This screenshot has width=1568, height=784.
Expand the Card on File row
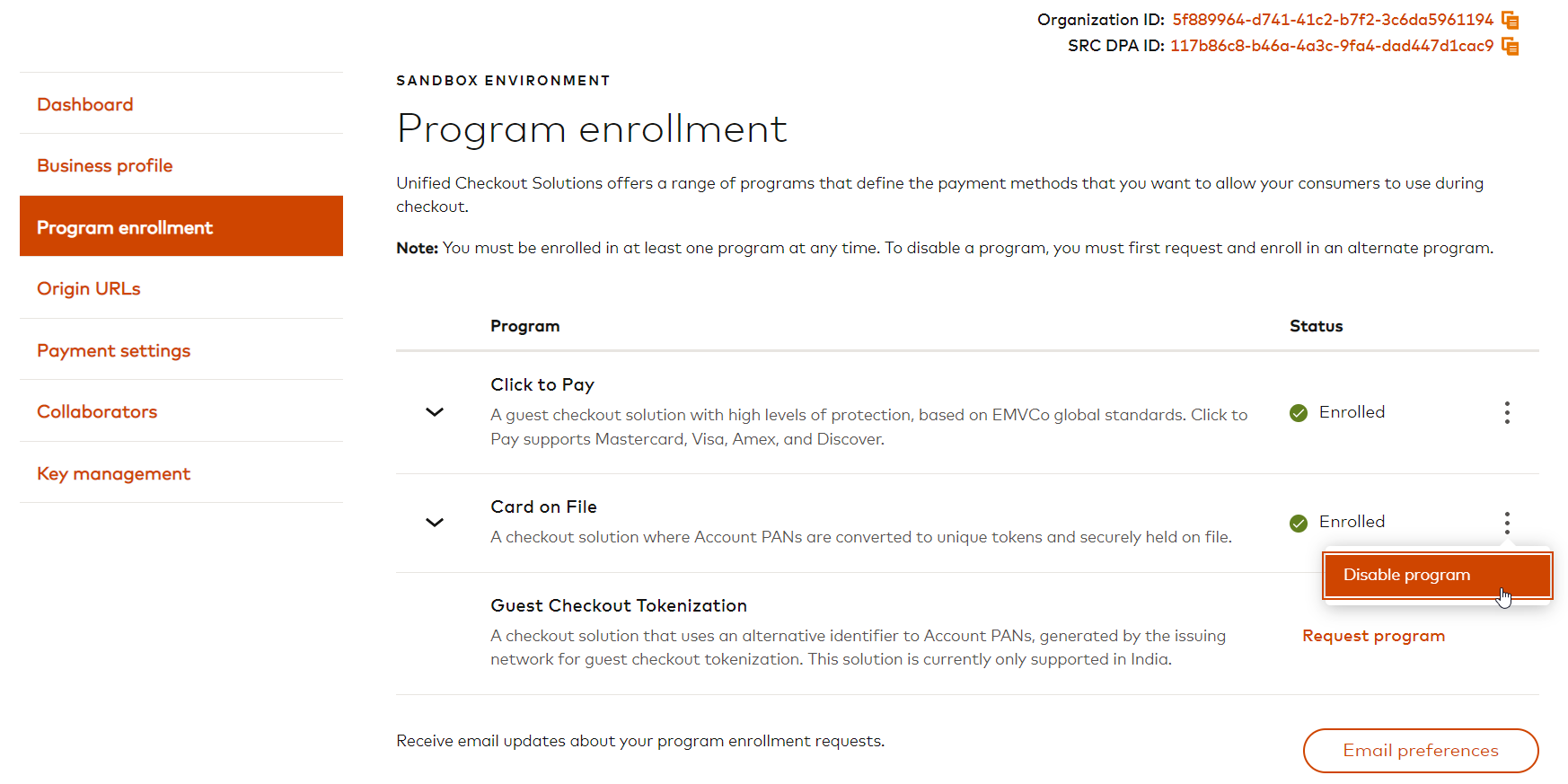[x=435, y=522]
